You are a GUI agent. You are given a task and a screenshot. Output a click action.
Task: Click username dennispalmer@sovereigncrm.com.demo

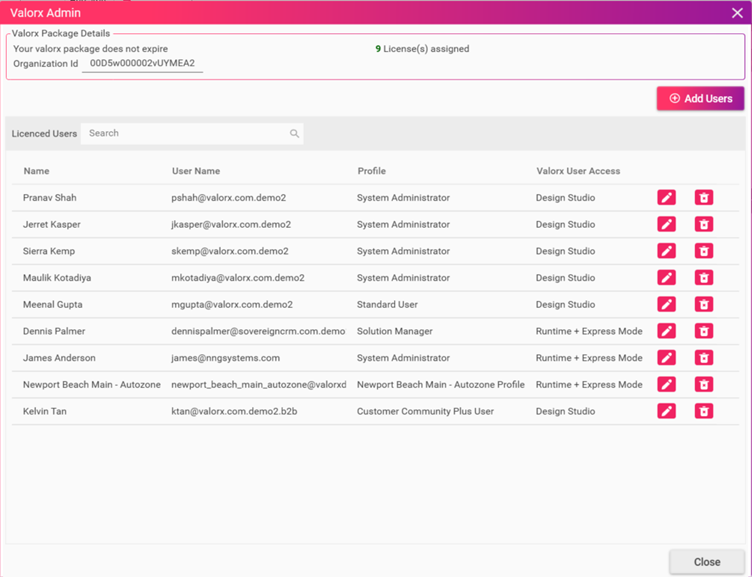coord(258,331)
